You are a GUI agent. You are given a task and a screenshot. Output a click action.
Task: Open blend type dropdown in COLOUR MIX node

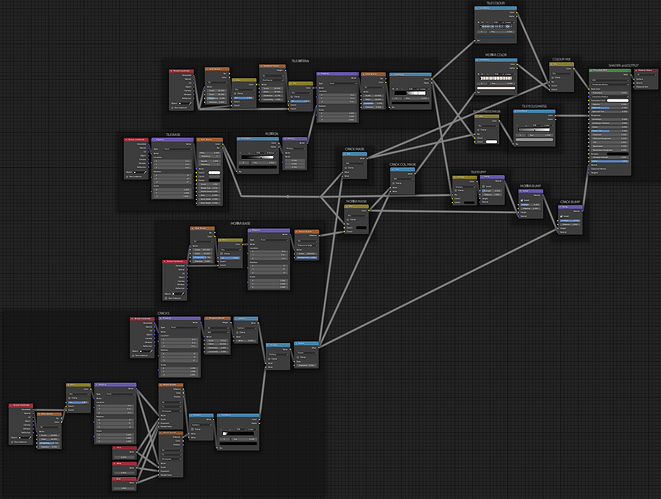(562, 73)
